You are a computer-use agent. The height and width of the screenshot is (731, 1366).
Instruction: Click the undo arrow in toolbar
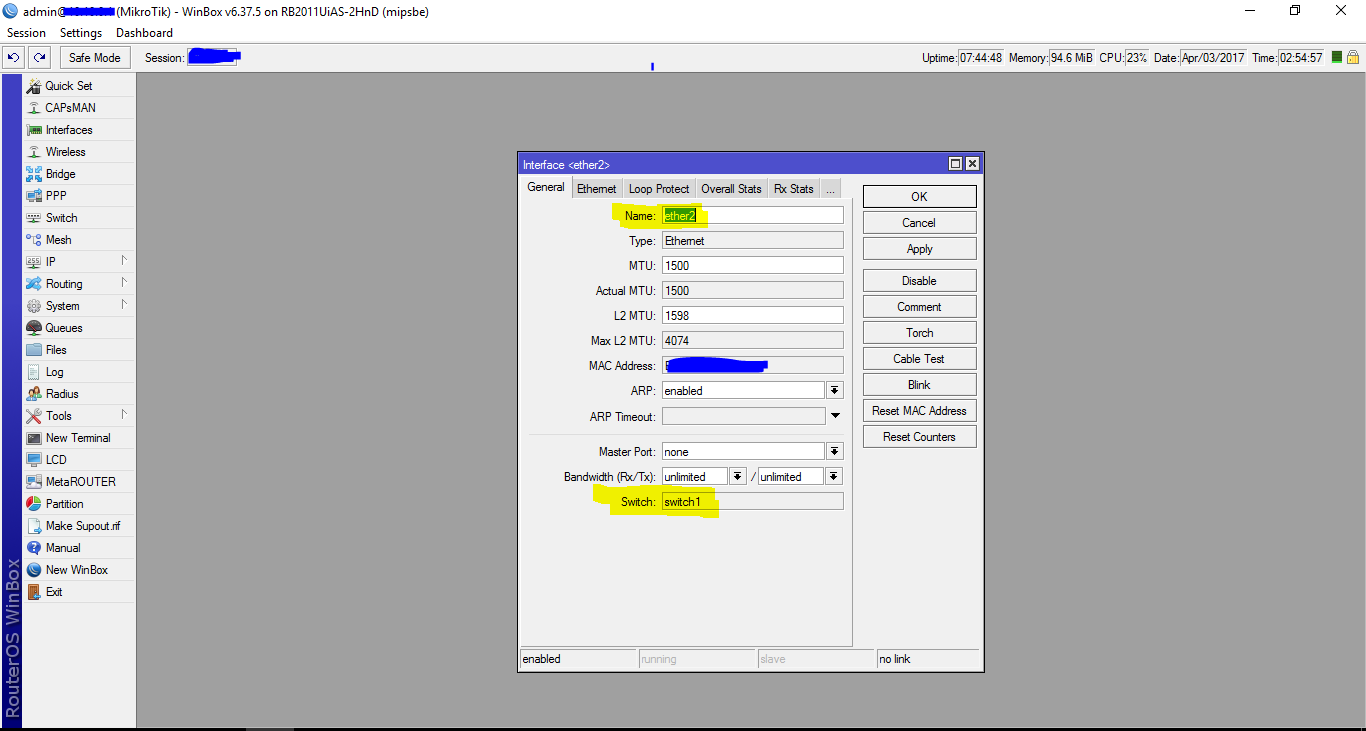click(x=14, y=58)
